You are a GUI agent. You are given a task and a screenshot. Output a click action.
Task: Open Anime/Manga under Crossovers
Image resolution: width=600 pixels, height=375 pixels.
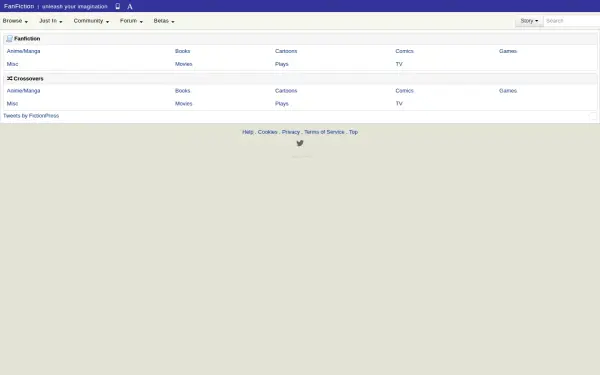click(23, 91)
